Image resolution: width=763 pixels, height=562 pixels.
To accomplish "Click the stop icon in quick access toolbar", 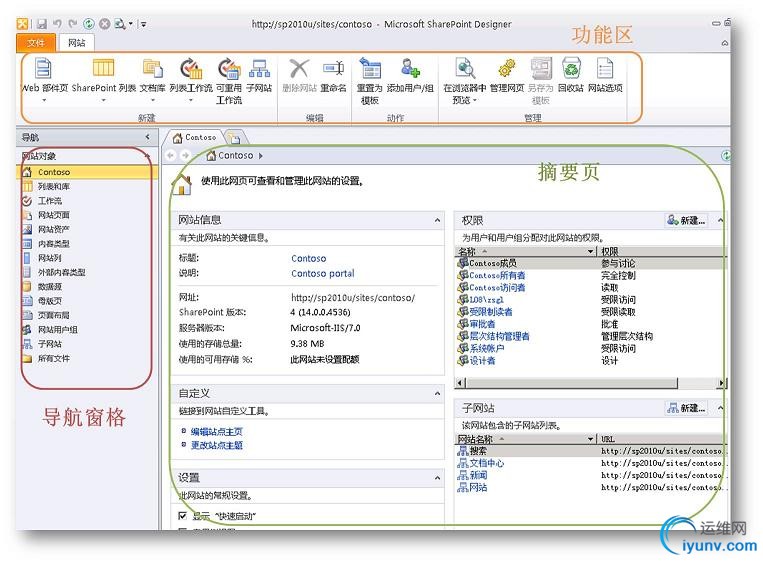I will 104,23.
